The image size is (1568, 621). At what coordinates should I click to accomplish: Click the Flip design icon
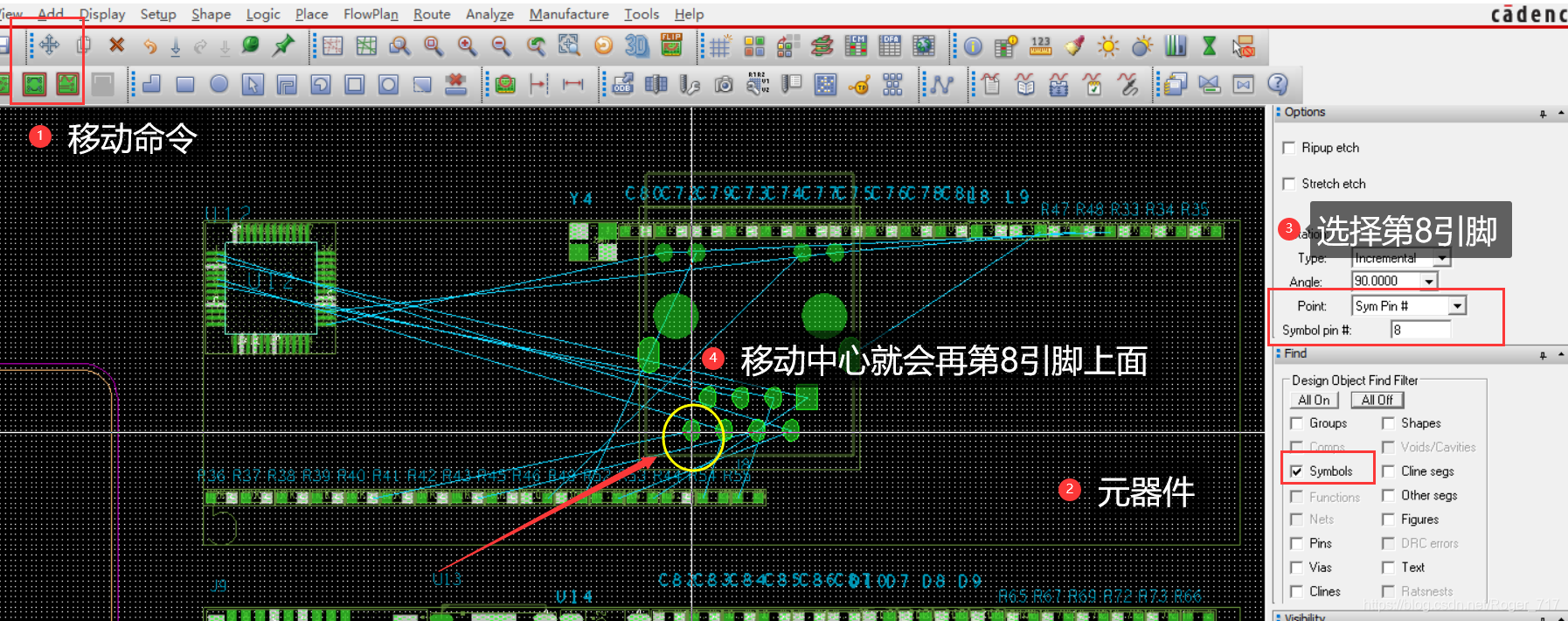[x=671, y=45]
